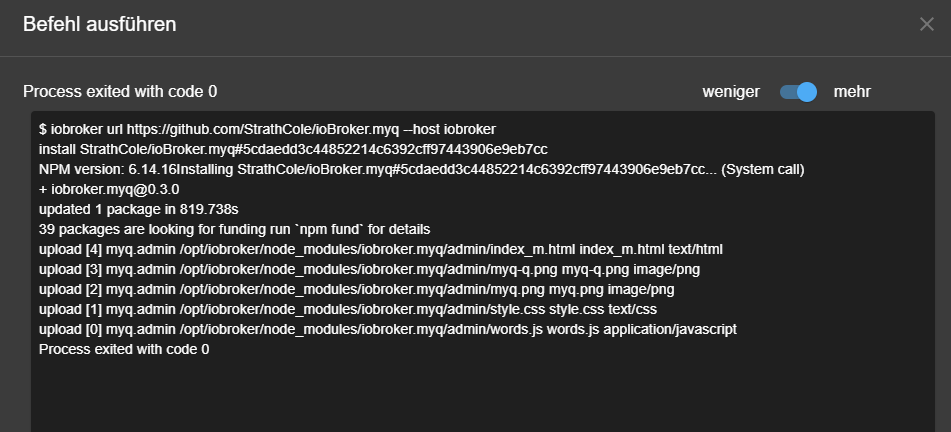
Task: Click the 'updated 1 package in 819.738s' line
Action: 138,209
